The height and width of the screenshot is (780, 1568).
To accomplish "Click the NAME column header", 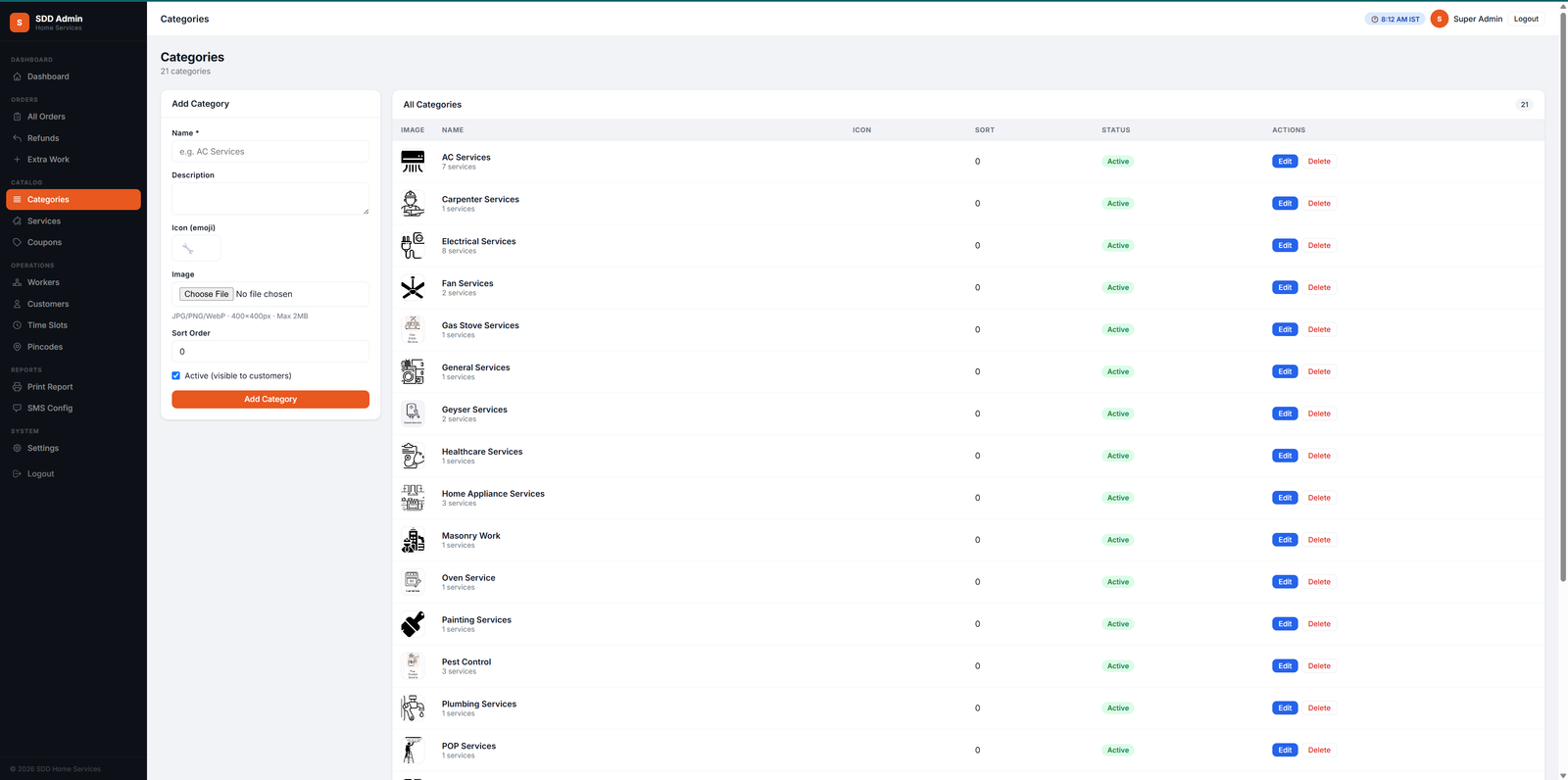I will click(453, 130).
